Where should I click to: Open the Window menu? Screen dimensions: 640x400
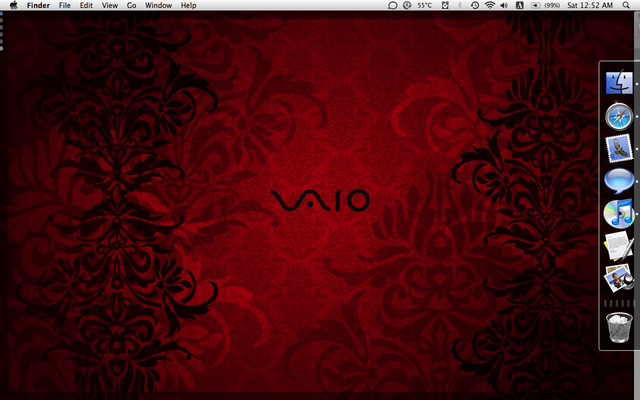(158, 5)
